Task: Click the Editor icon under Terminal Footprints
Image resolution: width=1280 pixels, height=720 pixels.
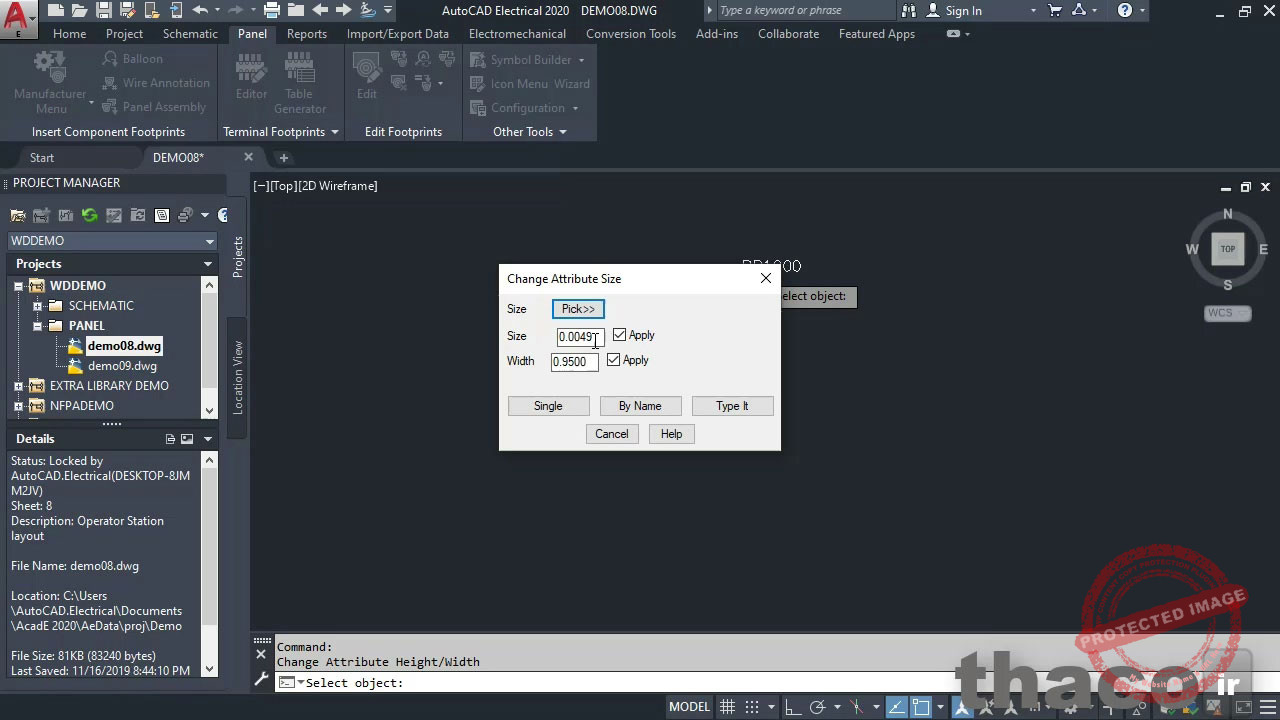Action: [x=250, y=75]
